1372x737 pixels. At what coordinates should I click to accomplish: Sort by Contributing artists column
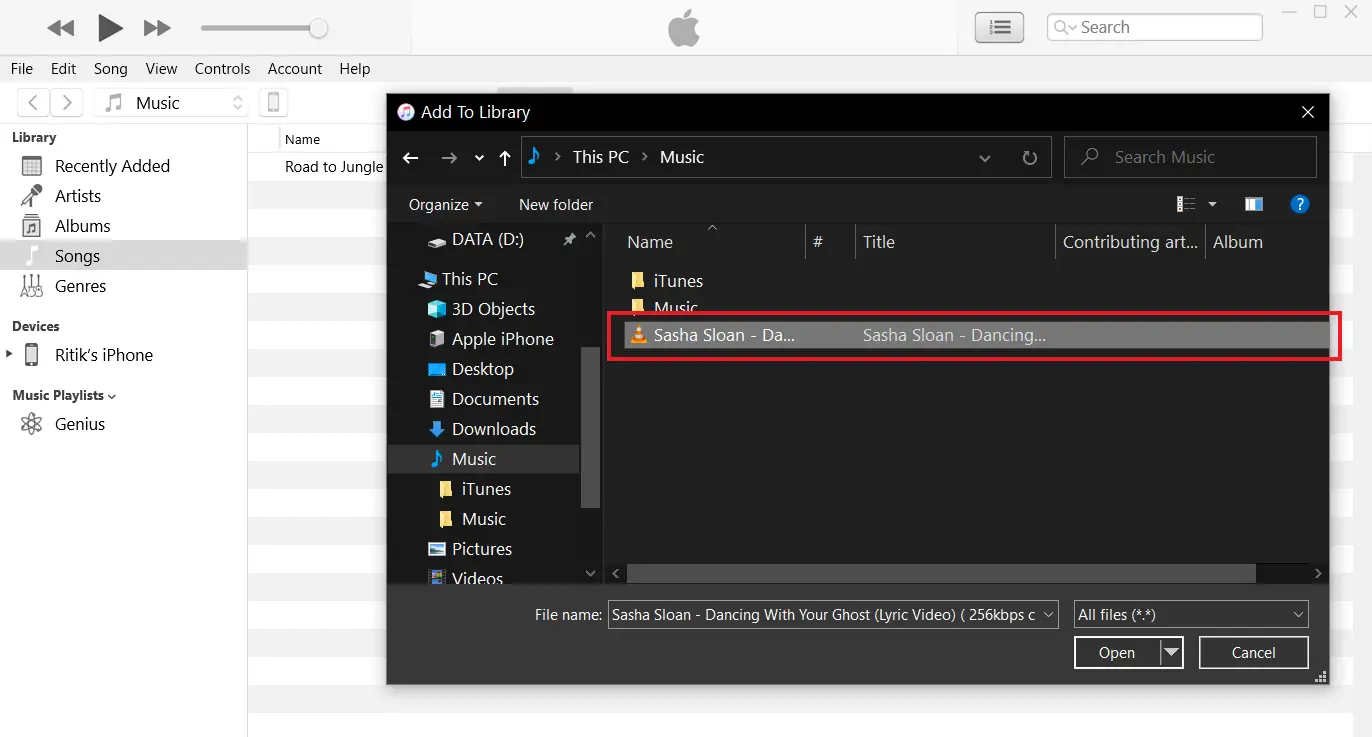pos(1130,242)
